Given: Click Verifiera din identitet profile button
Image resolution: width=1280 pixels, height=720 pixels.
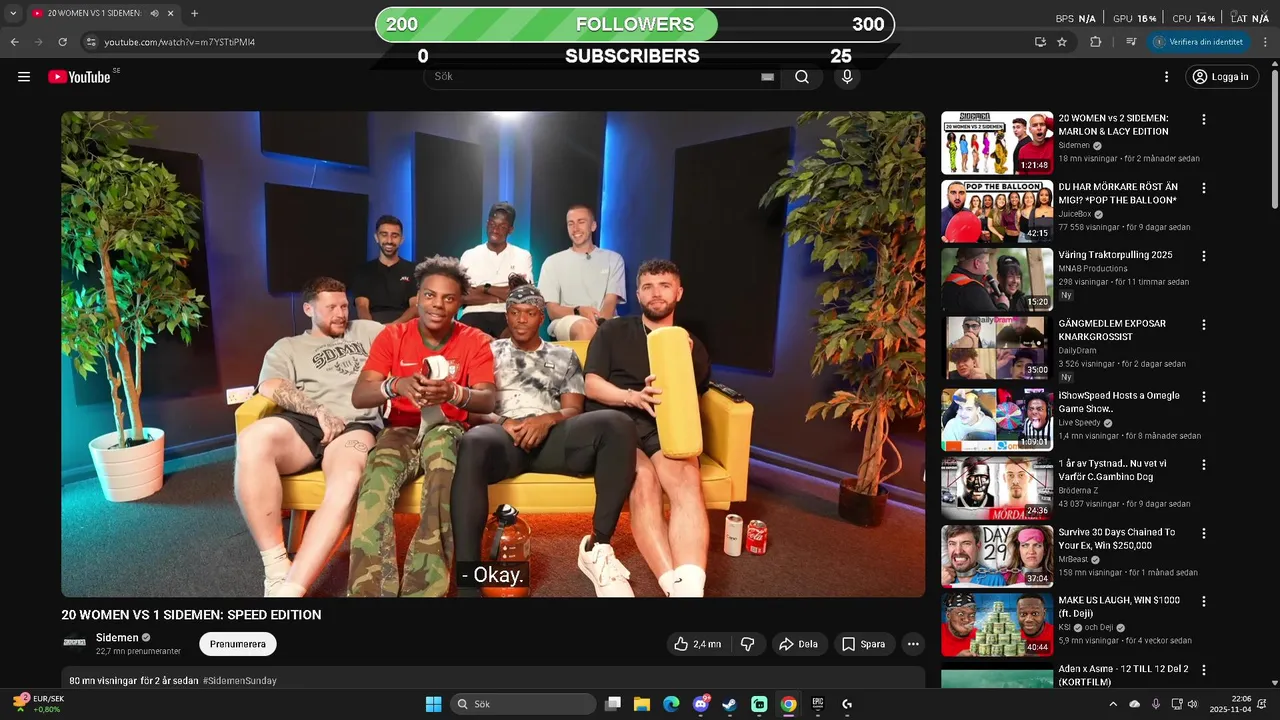Looking at the screenshot, I should [1199, 42].
